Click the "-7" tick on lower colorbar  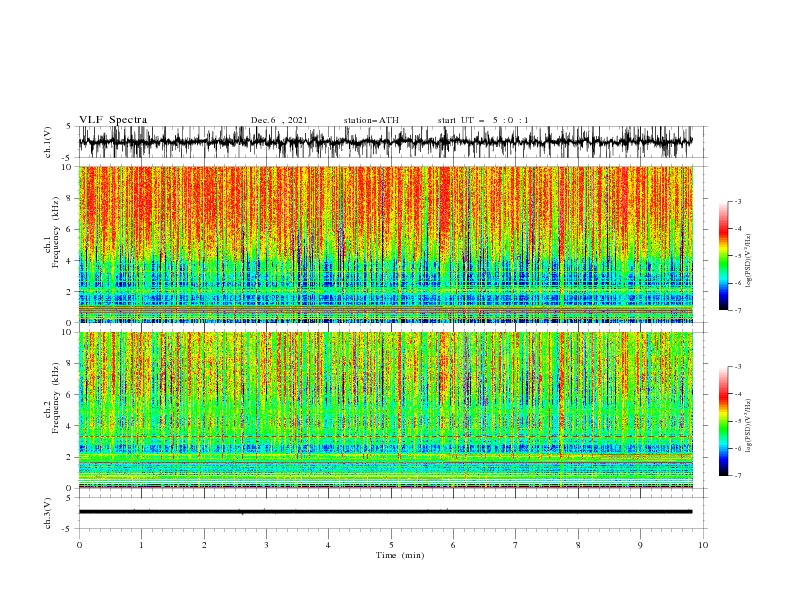point(738,476)
